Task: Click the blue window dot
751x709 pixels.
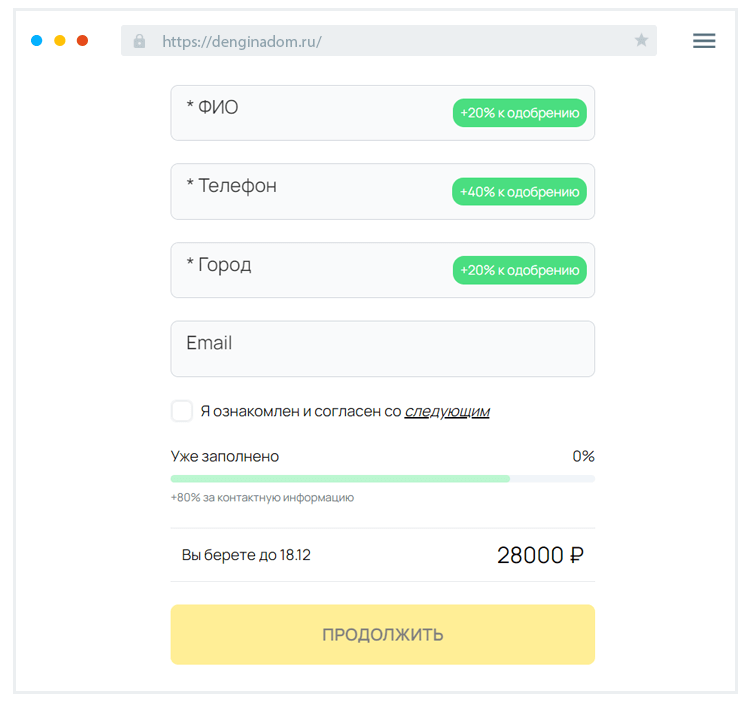Action: (x=37, y=41)
